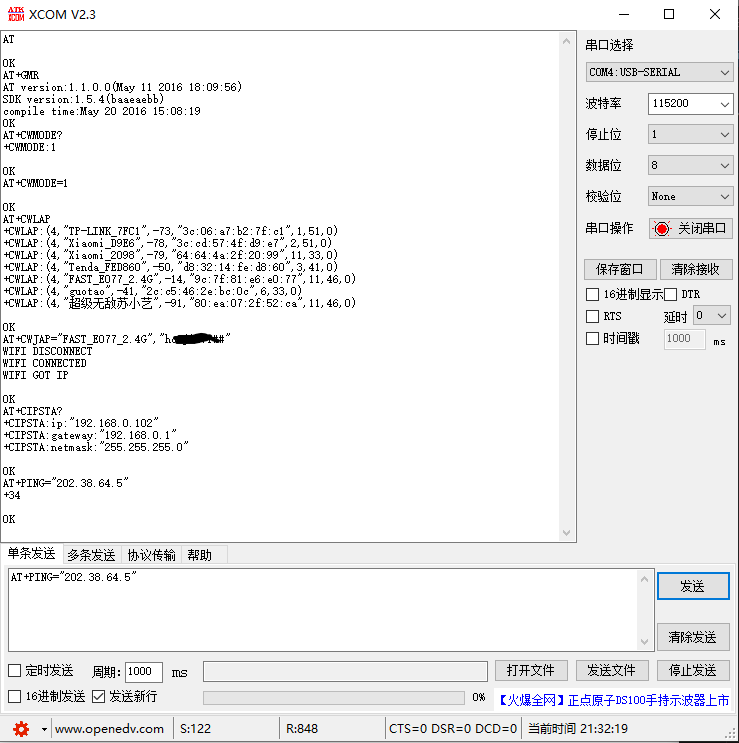Click the 周期 period 1000 input field
The height and width of the screenshot is (743, 739).
click(144, 672)
